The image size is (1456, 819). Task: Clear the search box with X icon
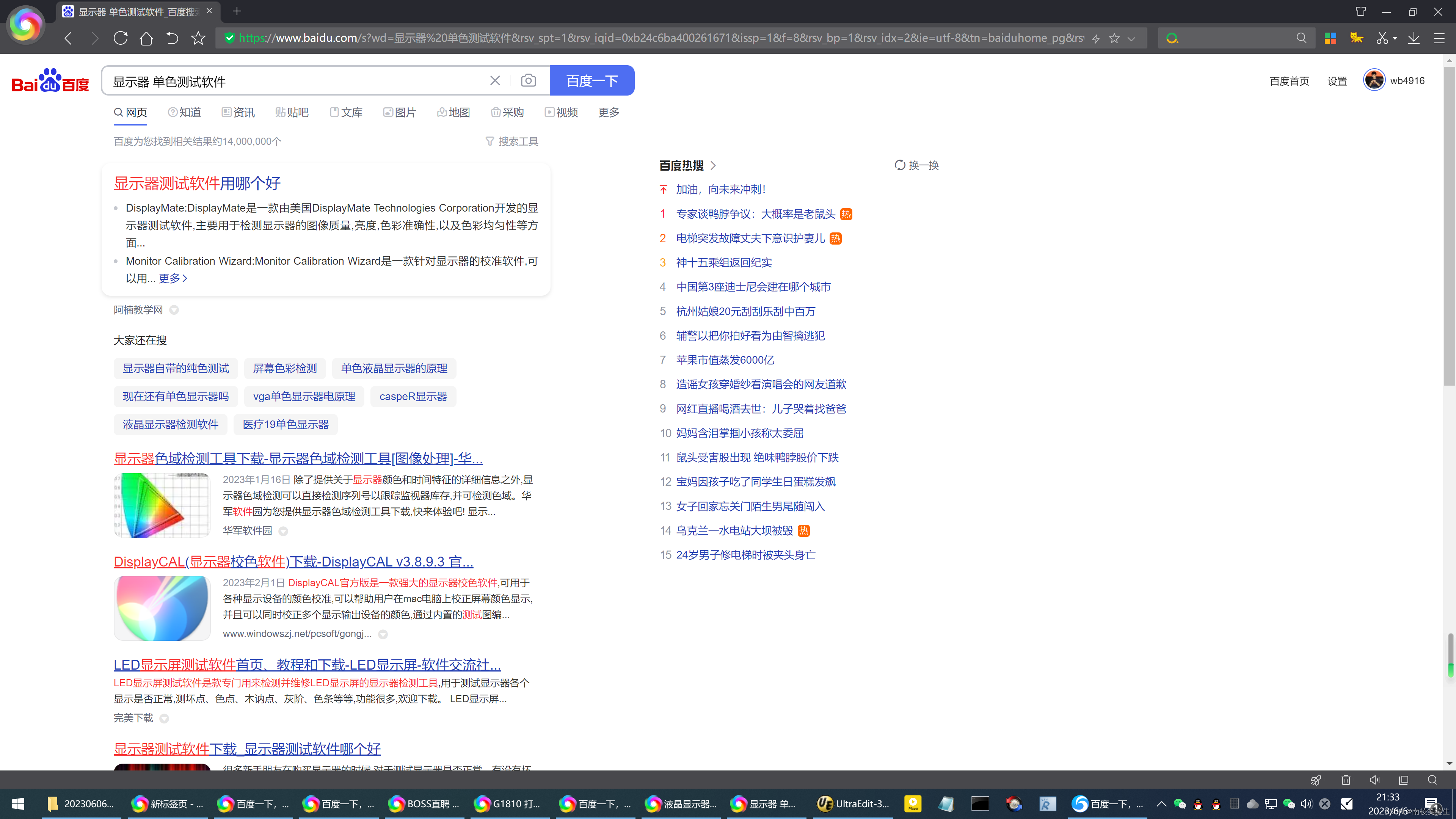point(494,81)
